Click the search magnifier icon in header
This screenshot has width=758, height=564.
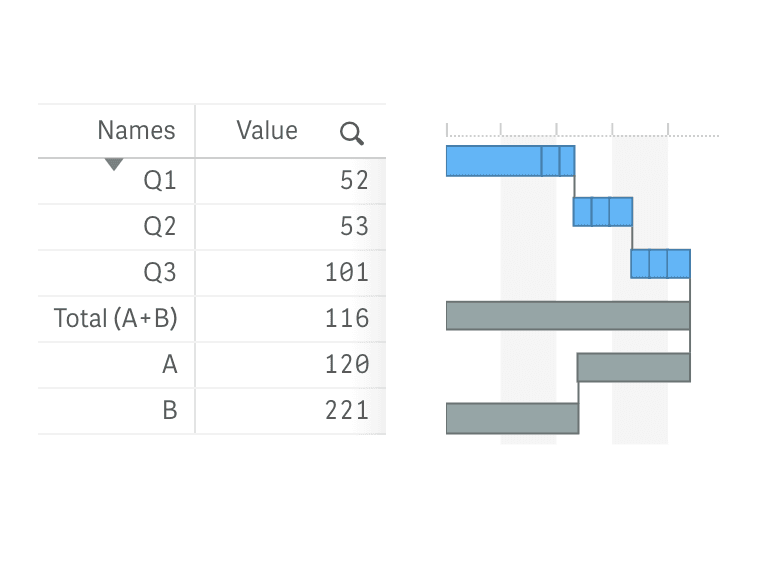352,133
